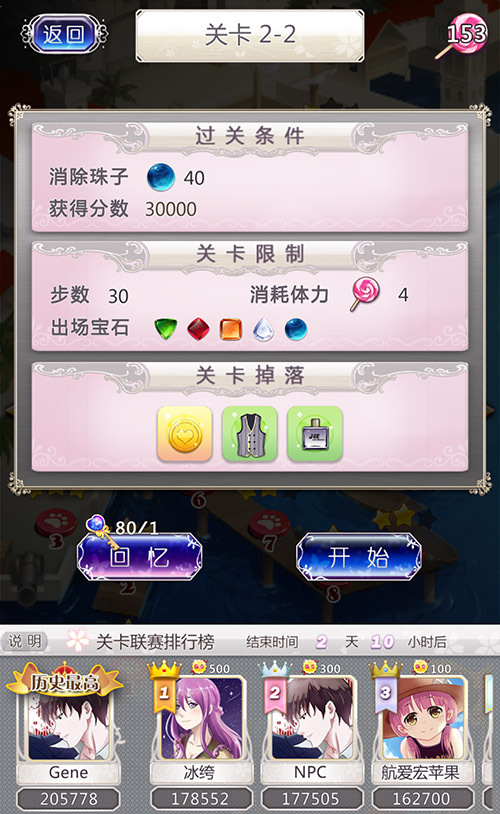Select the blue bead icon beside 消除珠子
This screenshot has height=814, width=500.
[160, 177]
